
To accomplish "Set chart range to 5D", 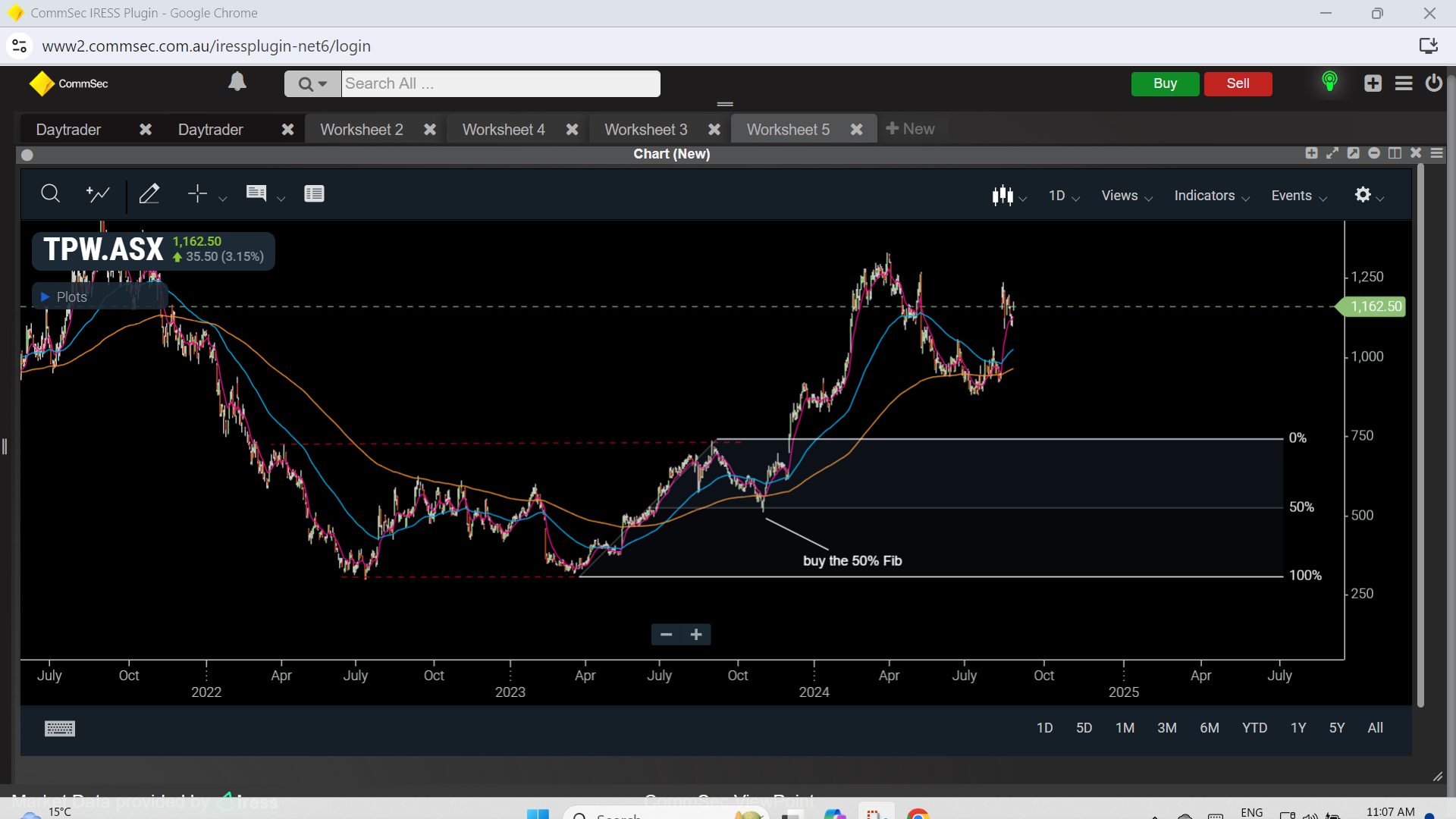I will pyautogui.click(x=1084, y=728).
